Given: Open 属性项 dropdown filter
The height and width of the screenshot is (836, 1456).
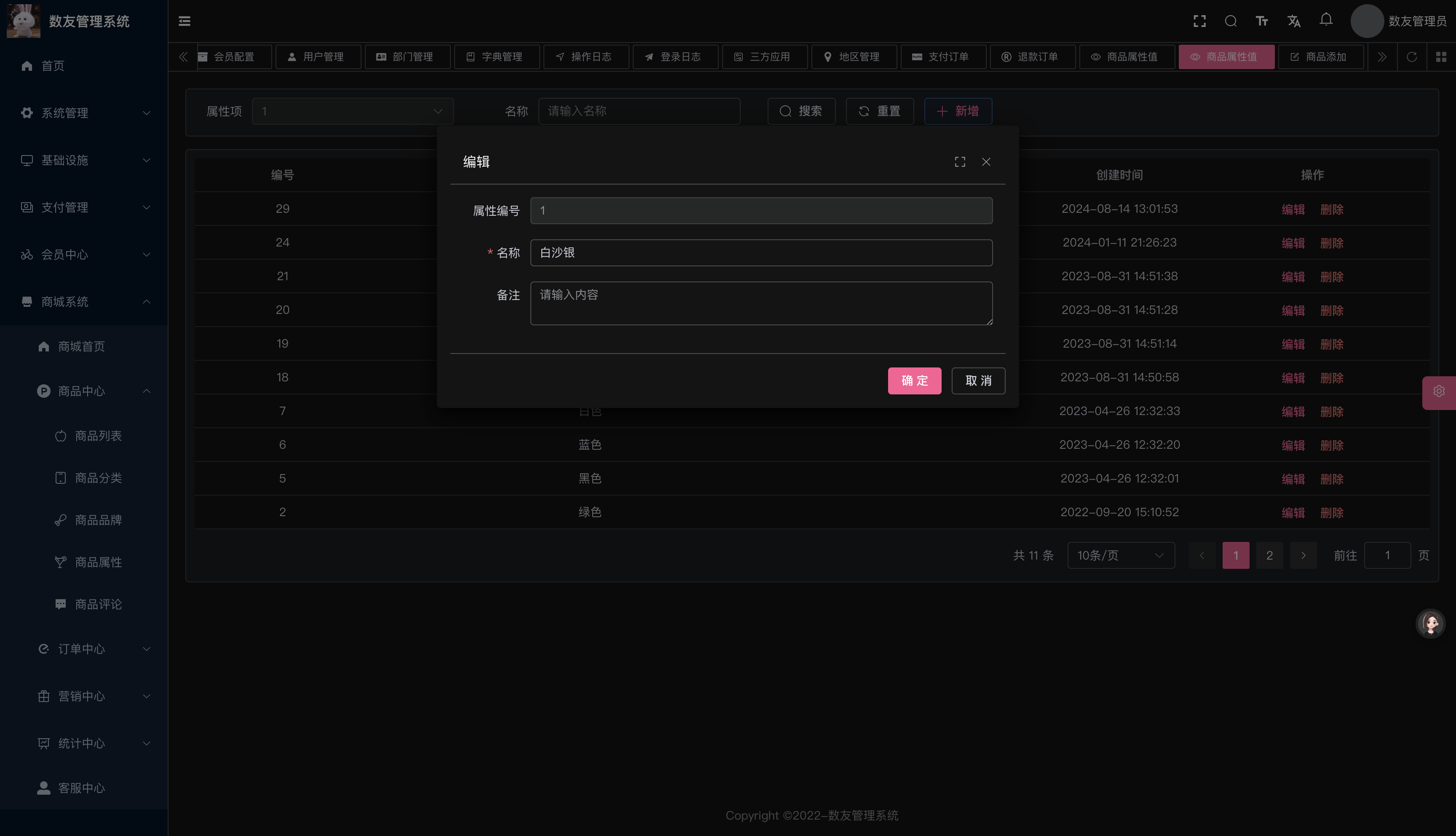Looking at the screenshot, I should 353,111.
